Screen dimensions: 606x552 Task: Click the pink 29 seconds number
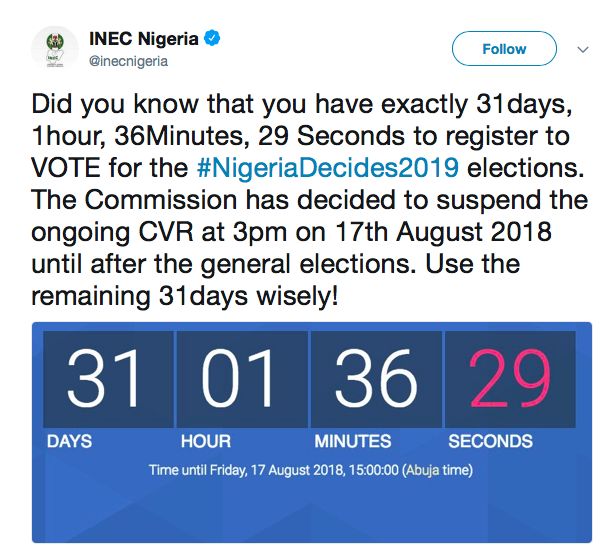[509, 380]
